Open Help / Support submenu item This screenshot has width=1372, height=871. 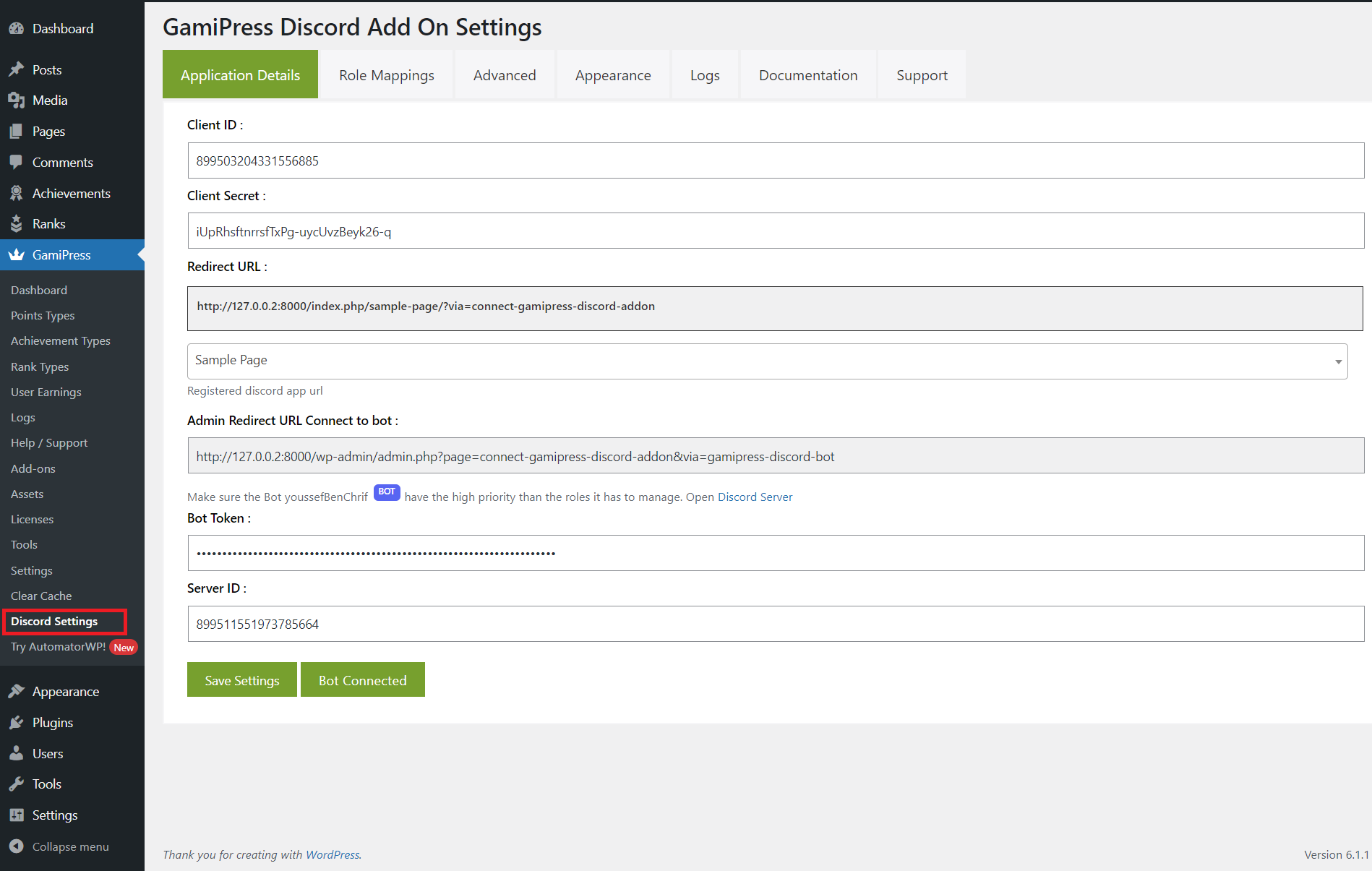coord(49,443)
